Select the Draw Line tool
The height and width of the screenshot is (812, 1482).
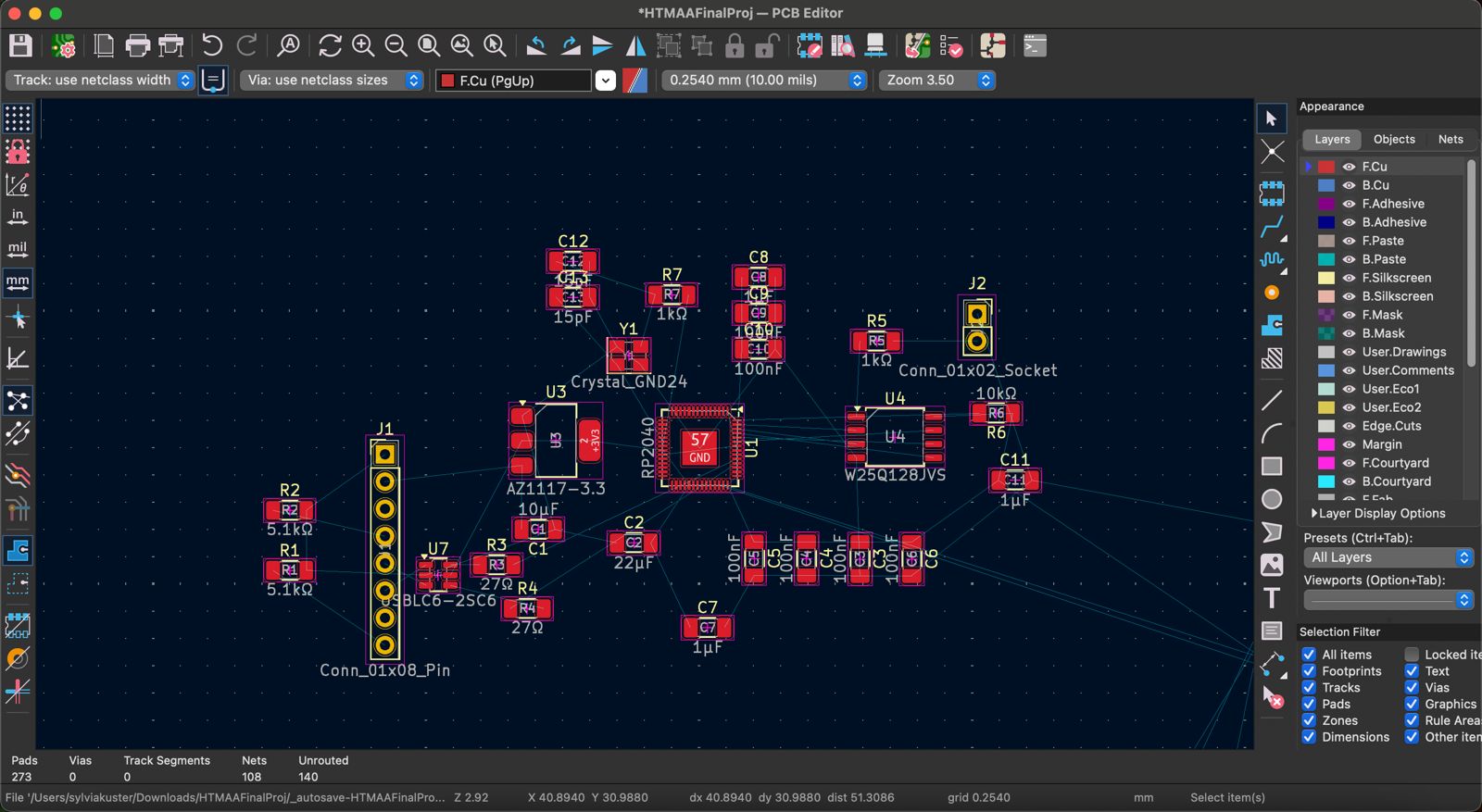pyautogui.click(x=1272, y=400)
